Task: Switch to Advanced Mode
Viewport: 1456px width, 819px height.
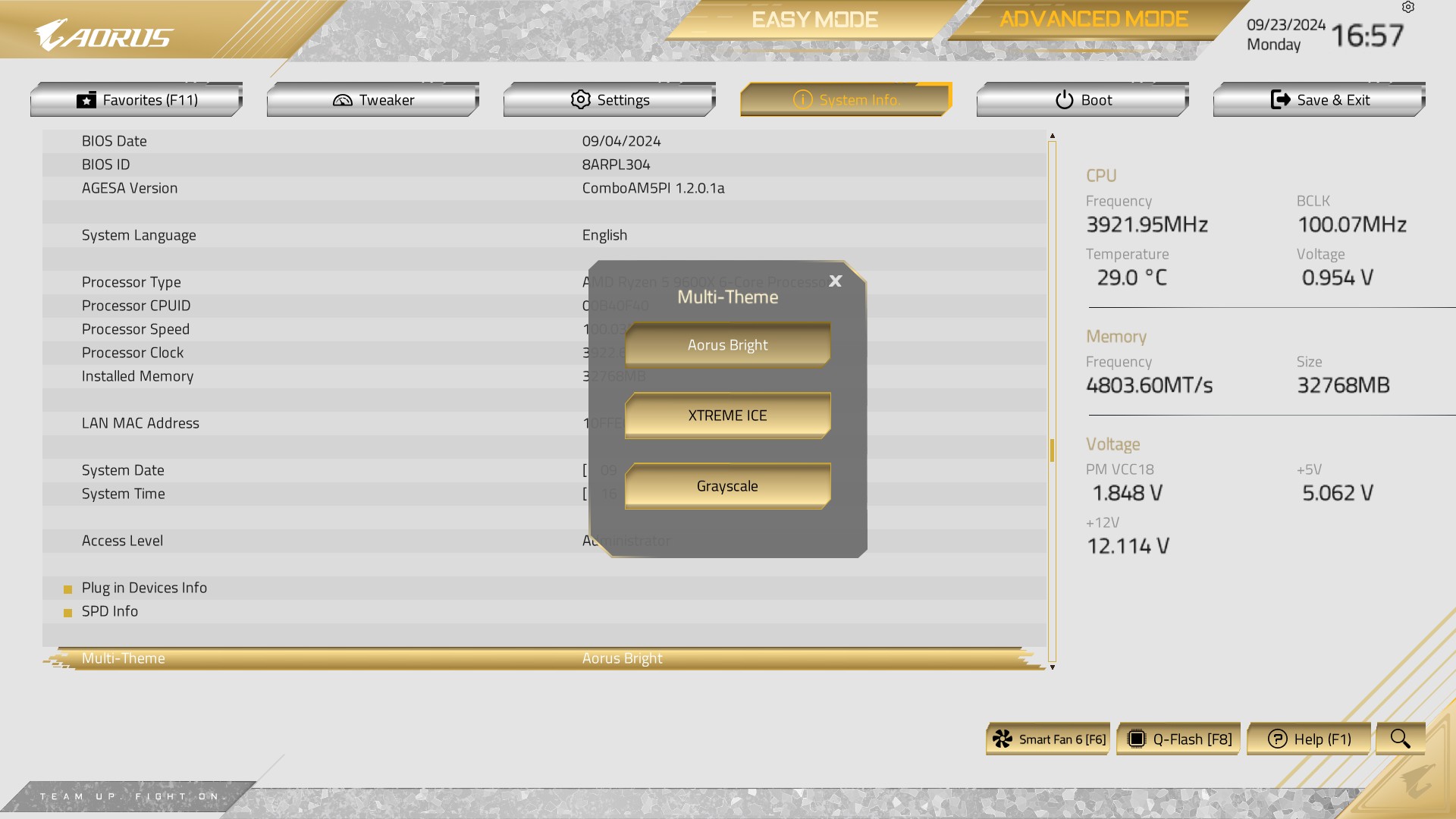Action: pyautogui.click(x=1093, y=20)
